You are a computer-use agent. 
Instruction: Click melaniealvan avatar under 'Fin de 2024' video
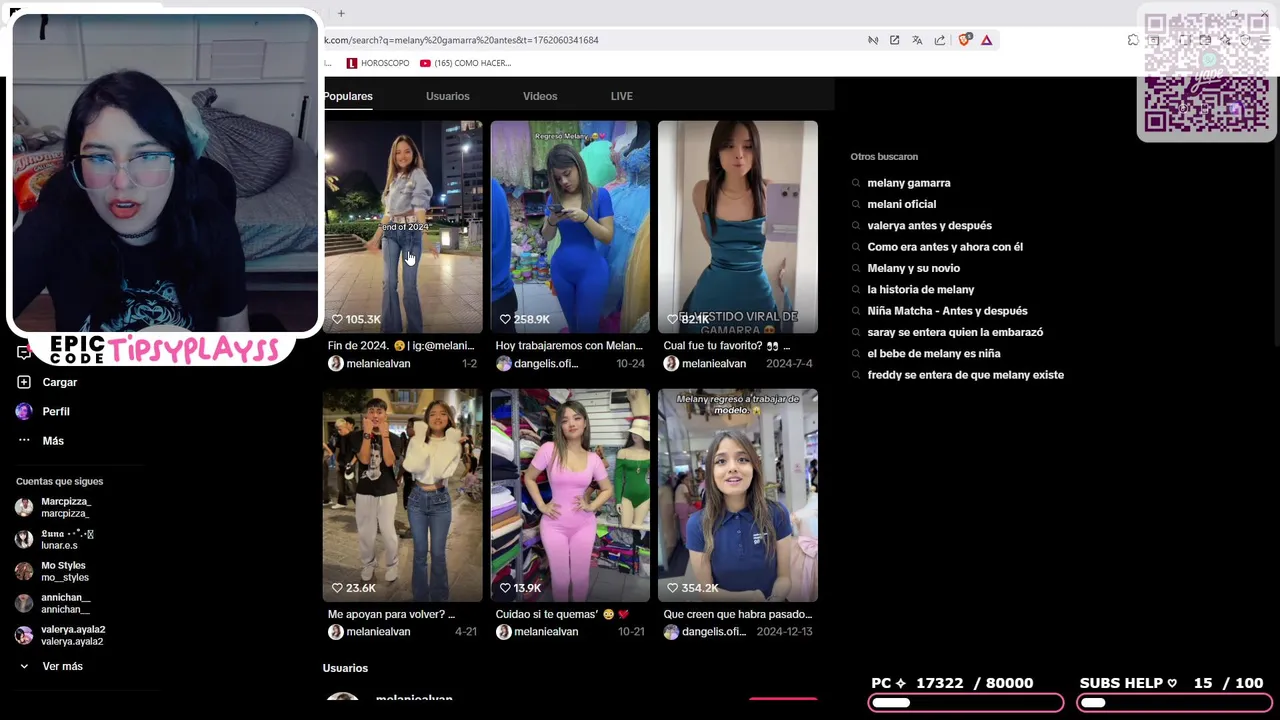click(336, 364)
